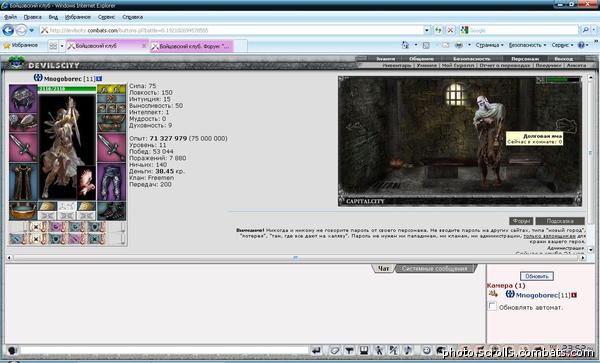Click the helmet equipment slot
This screenshot has width=600, height=363.
23,99
